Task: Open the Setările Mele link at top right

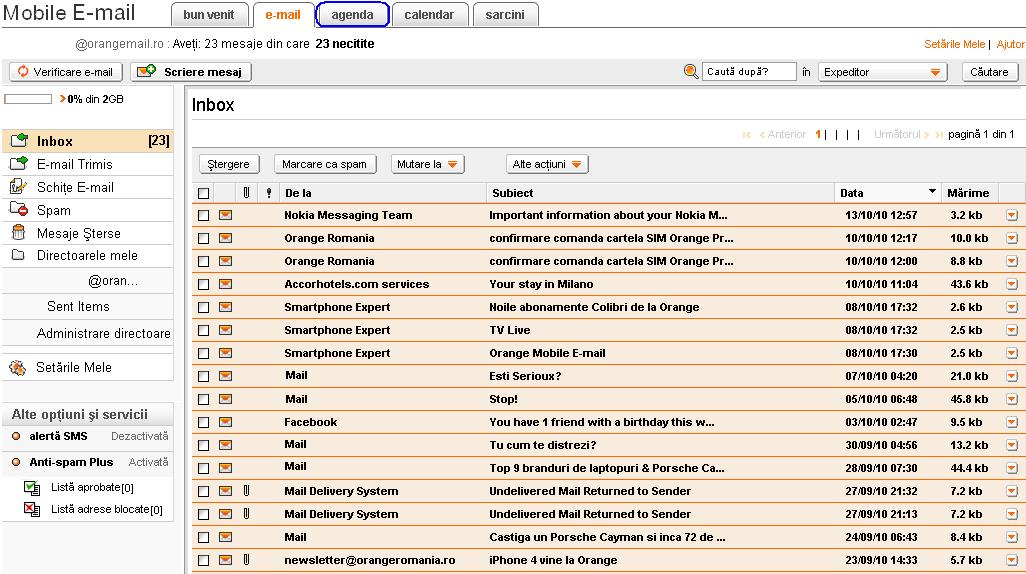Action: 954,44
